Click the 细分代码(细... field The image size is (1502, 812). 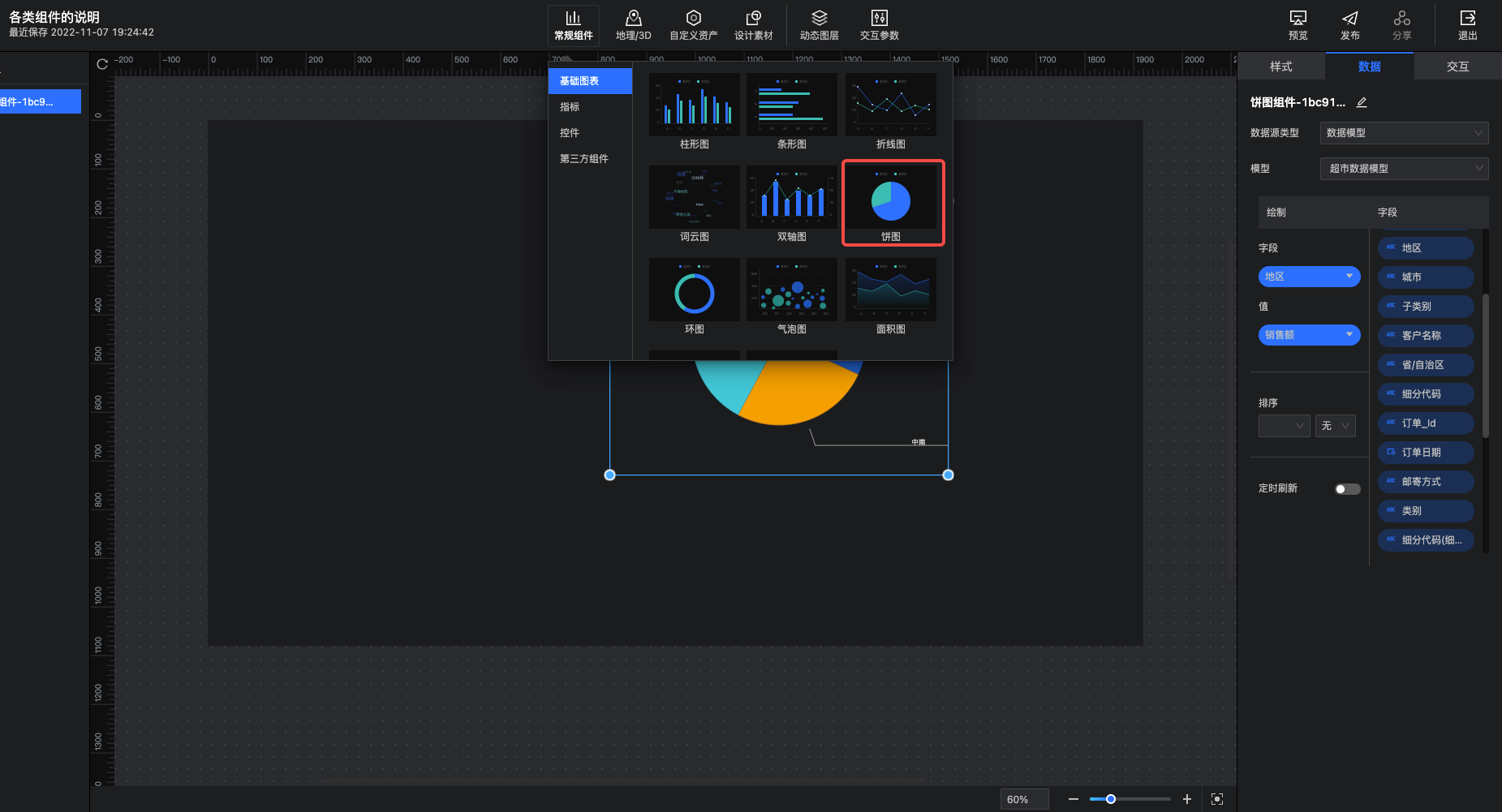tap(1426, 540)
